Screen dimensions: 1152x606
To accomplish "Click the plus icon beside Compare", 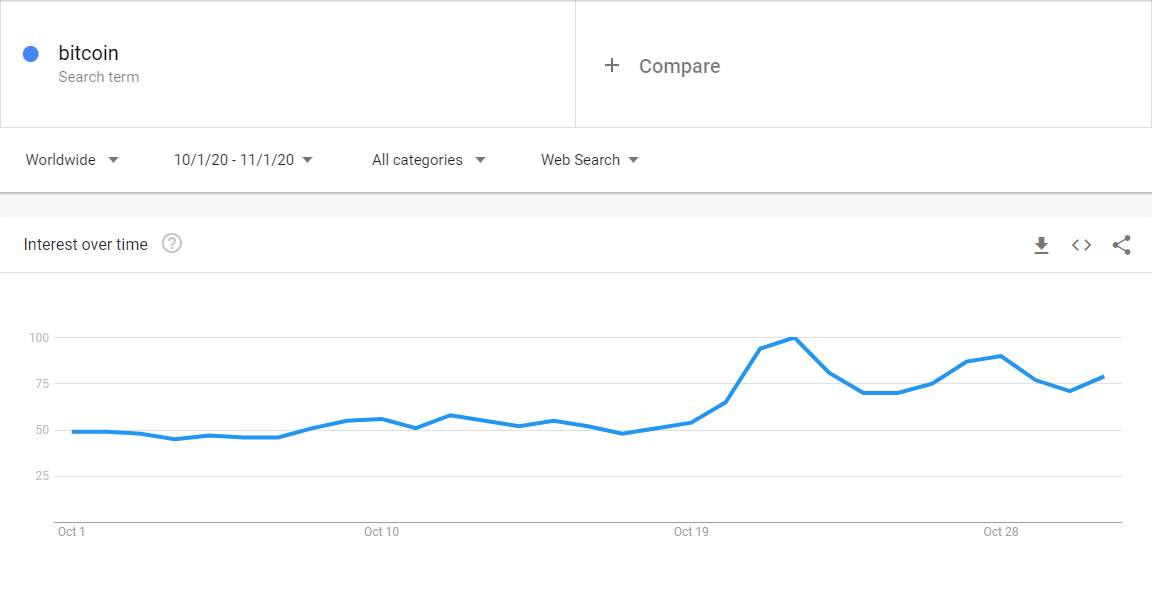I will coord(612,66).
